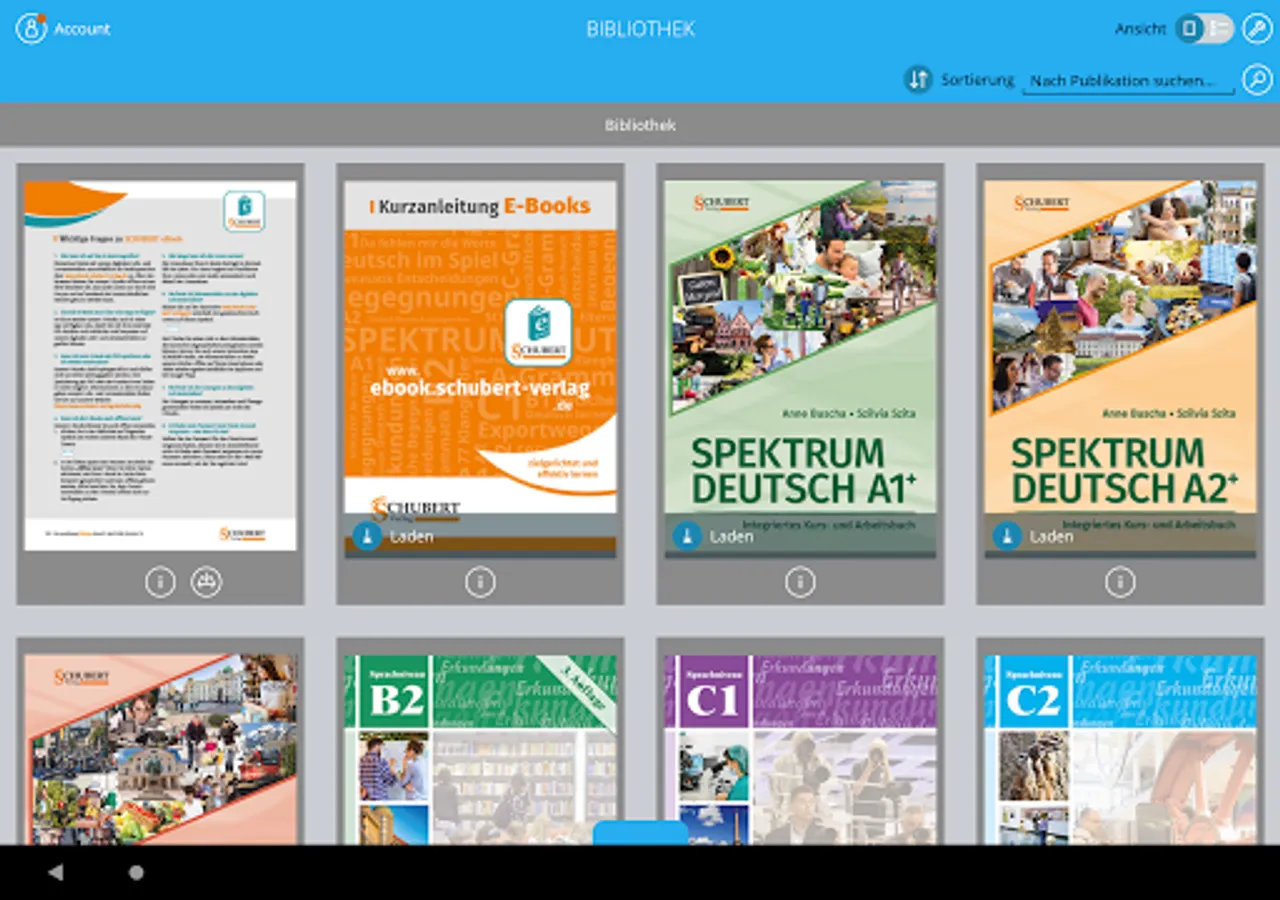The width and height of the screenshot is (1280, 900).
Task: Toggle the Ansicht view switch
Action: point(1204,28)
